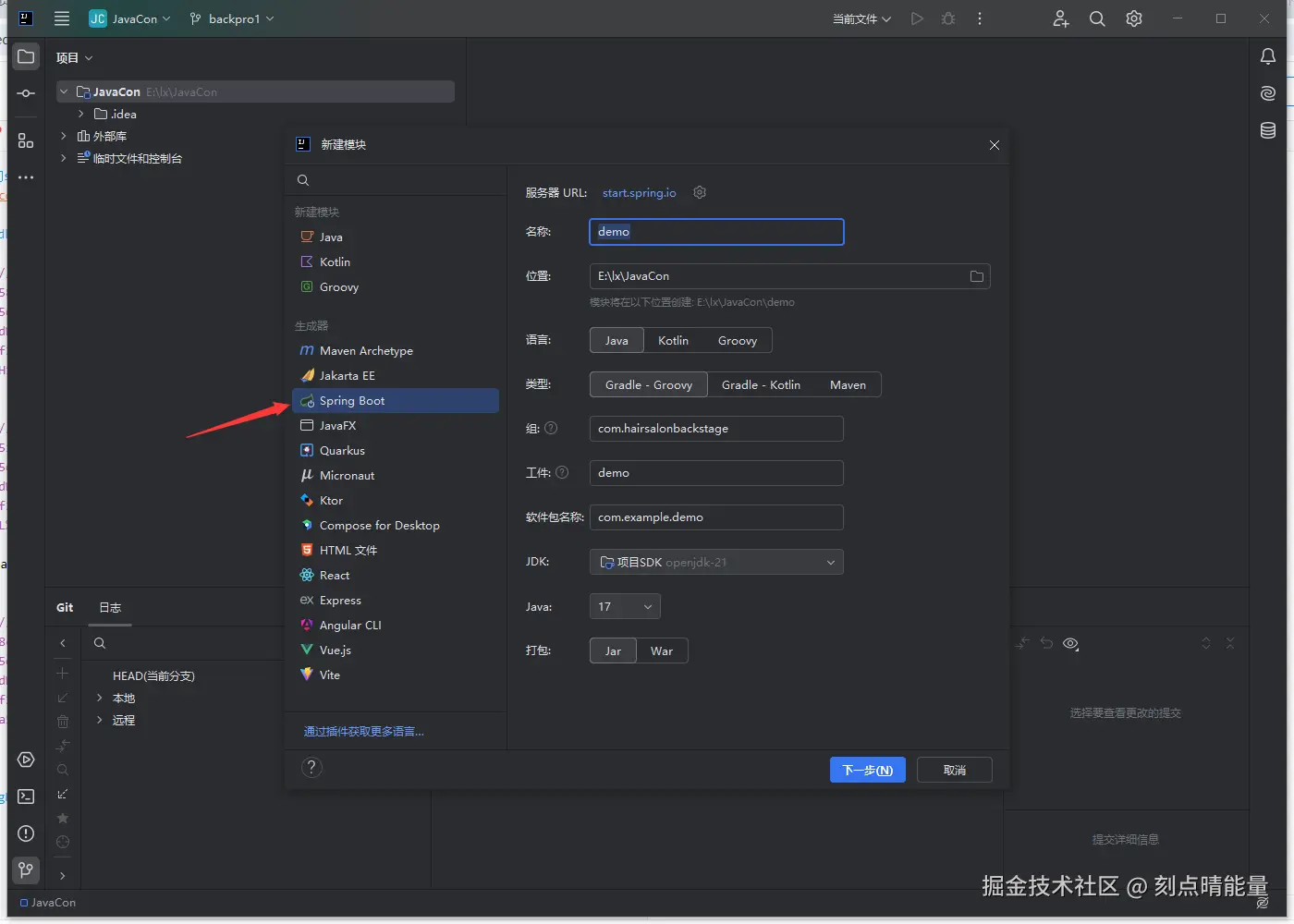1294x924 pixels.
Task: Expand the local branches node
Action: tap(100, 698)
